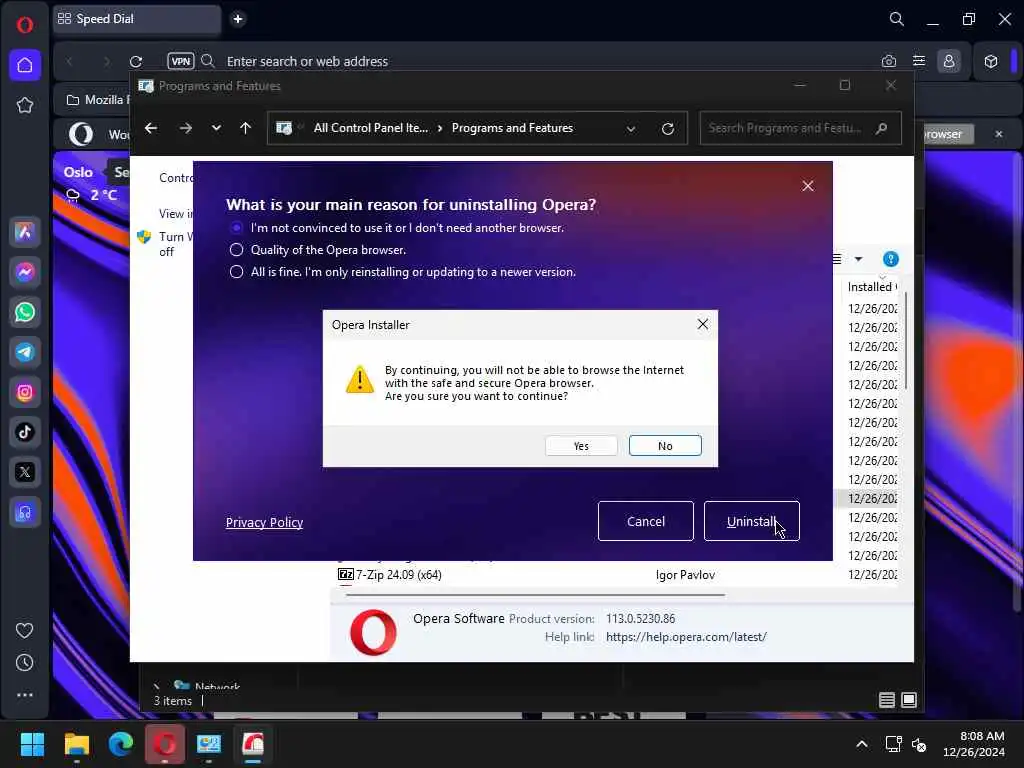Switch Explorer to large icons view
The image size is (1024, 768).
click(909, 700)
